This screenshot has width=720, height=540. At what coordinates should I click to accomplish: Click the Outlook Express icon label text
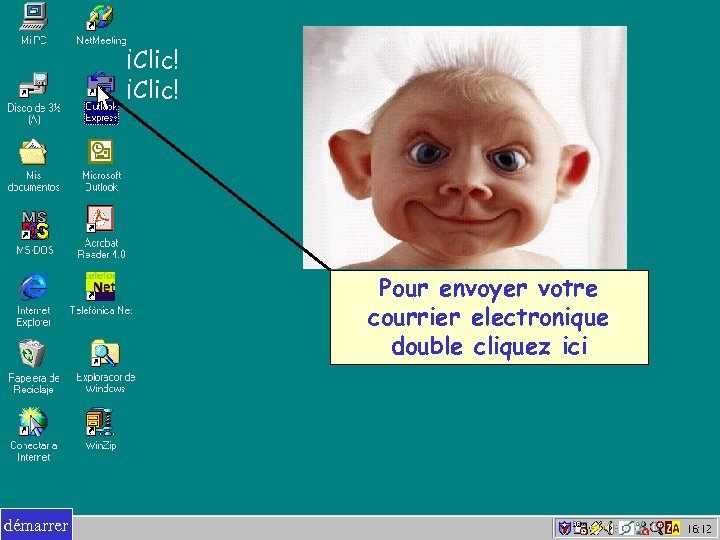pyautogui.click(x=101, y=112)
